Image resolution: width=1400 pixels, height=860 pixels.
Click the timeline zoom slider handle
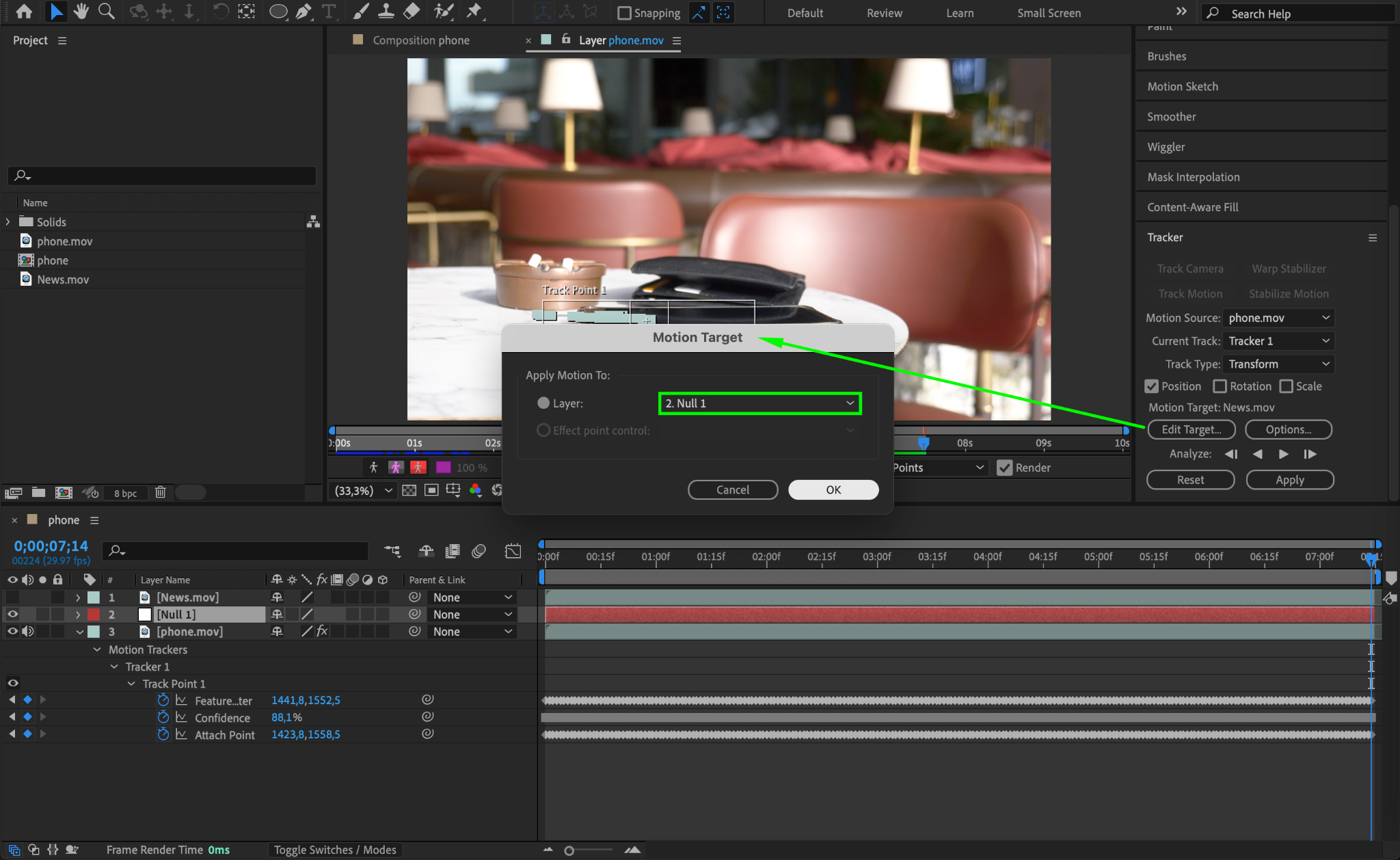click(x=569, y=850)
